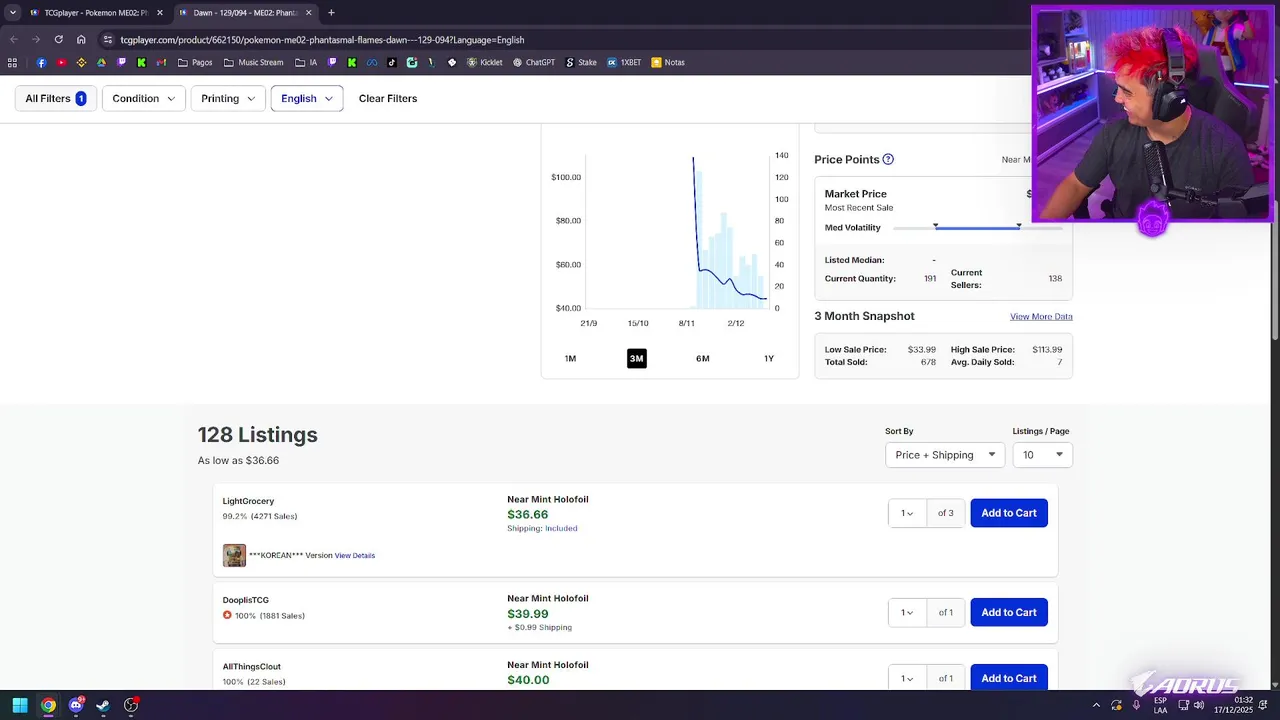Open the Windows Start menu
Screen dimensions: 1280x720
(x=19, y=705)
